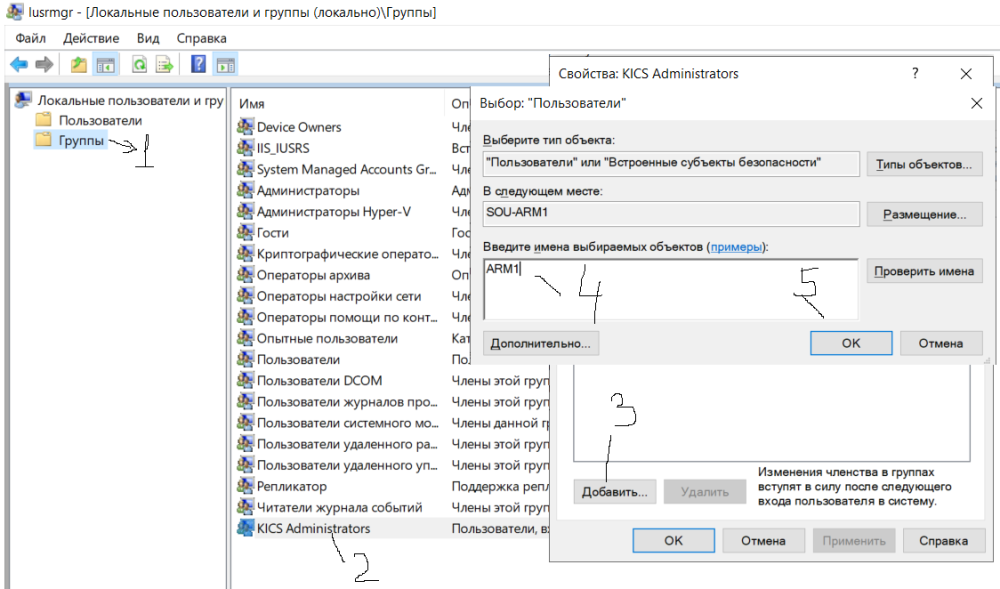Click the Пользователи folder icon in tree
The height and width of the screenshot is (589, 1000).
pos(43,120)
